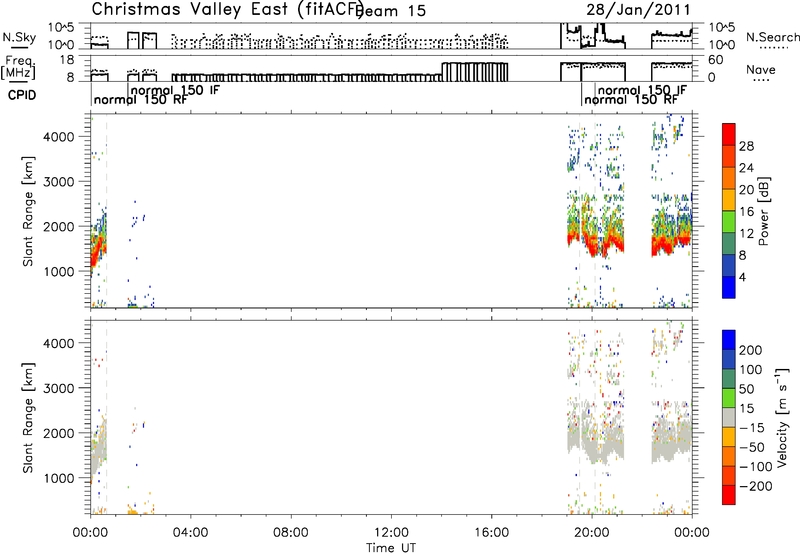
Task: Select the light green Power segment between 12 and 16
Action: coord(729,222)
